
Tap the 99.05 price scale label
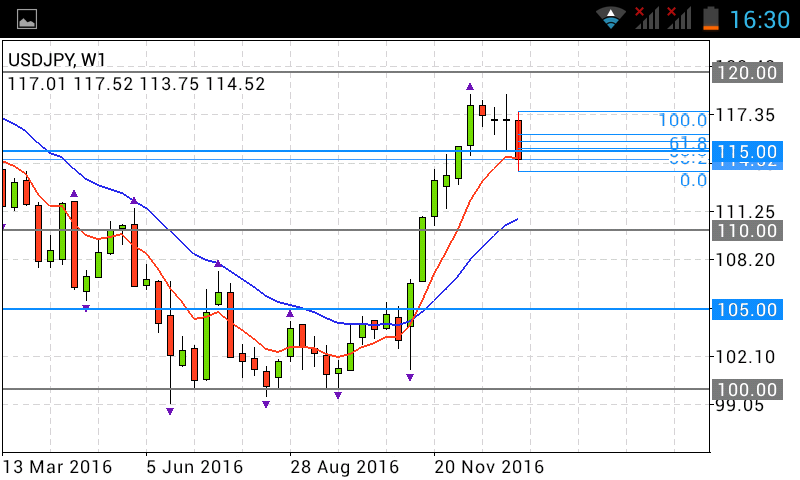coord(739,406)
